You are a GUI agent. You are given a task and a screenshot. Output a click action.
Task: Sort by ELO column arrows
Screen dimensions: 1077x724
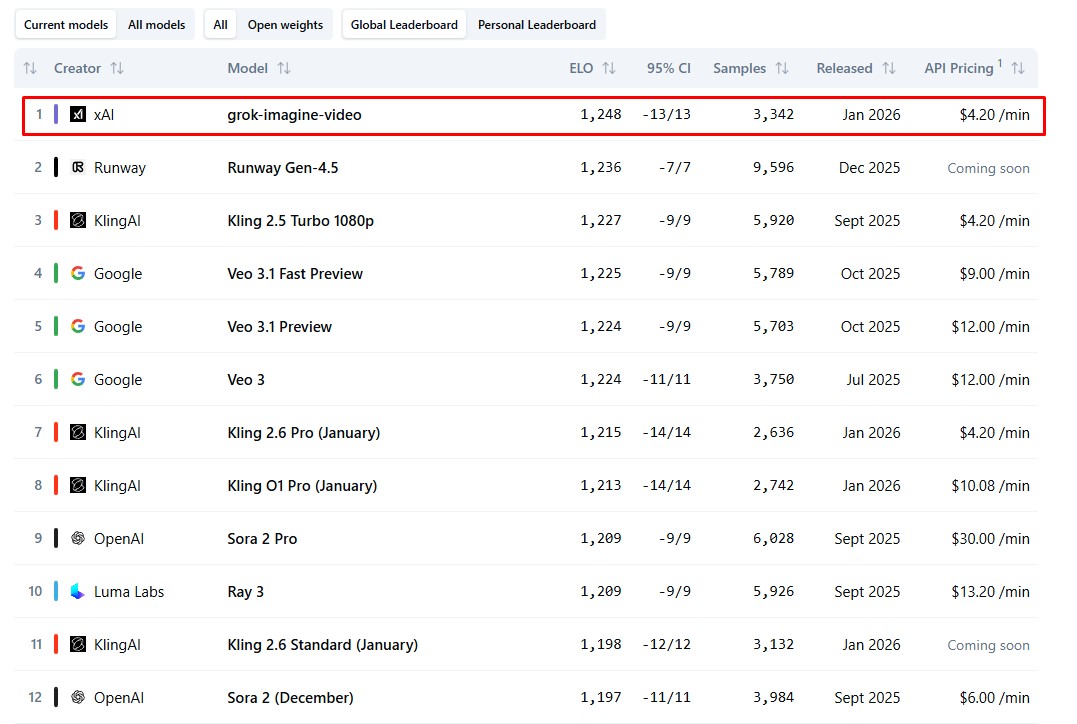pos(609,68)
